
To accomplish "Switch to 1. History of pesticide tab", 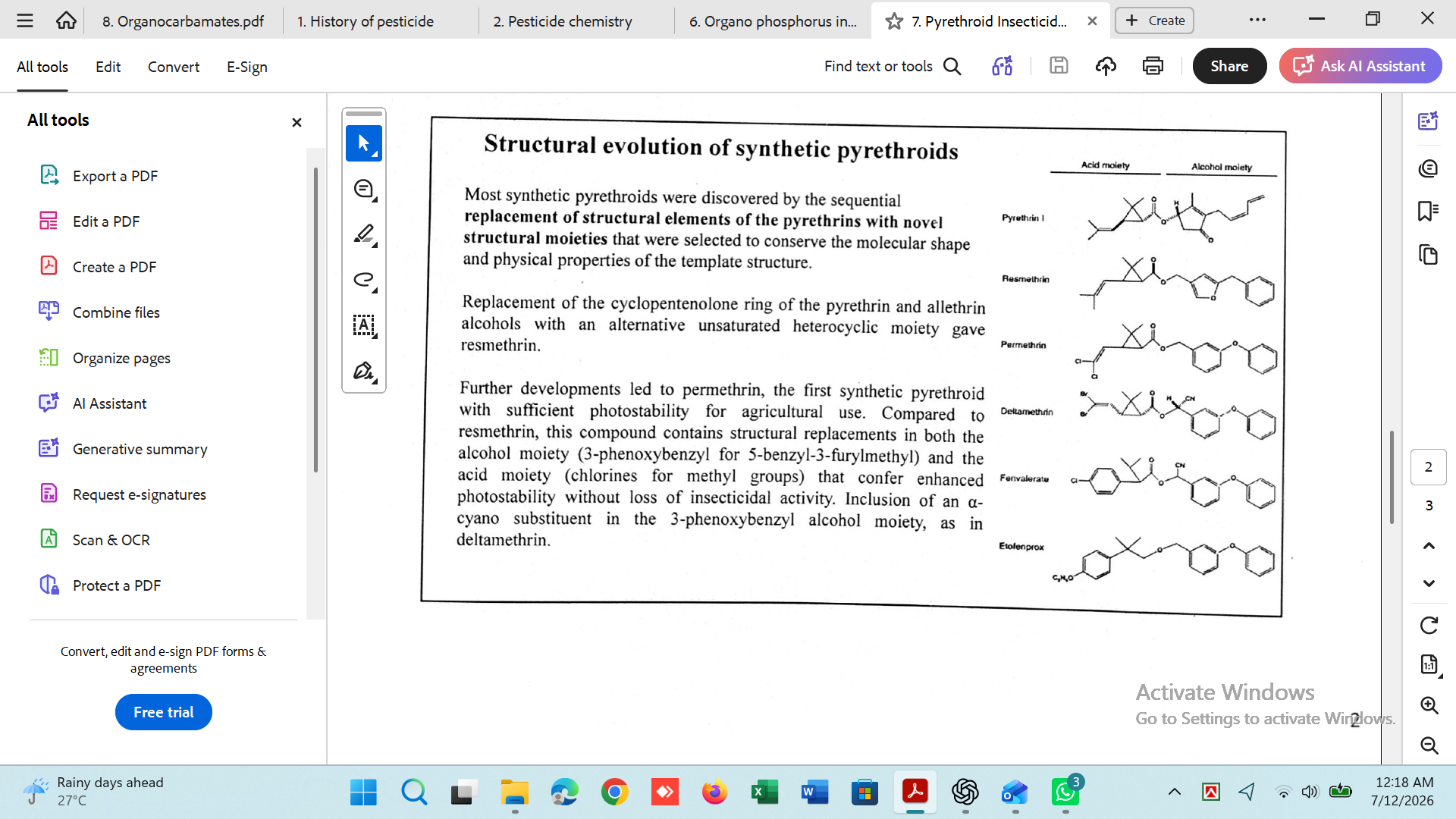I will 366,21.
